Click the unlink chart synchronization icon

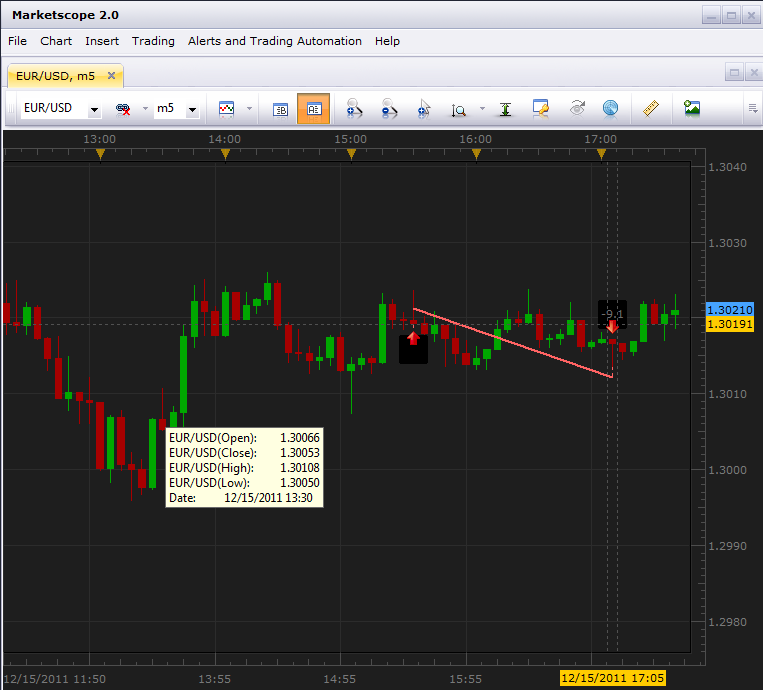[123, 109]
